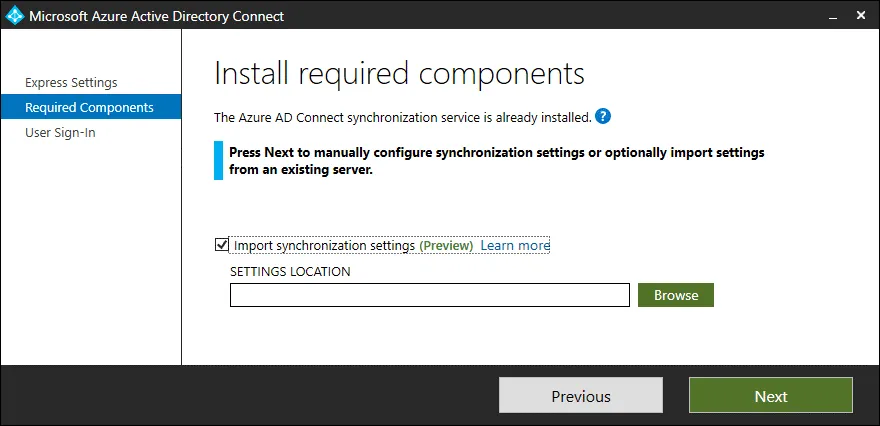880x426 pixels.
Task: Select Express Settings in the sidebar
Action: click(x=71, y=82)
